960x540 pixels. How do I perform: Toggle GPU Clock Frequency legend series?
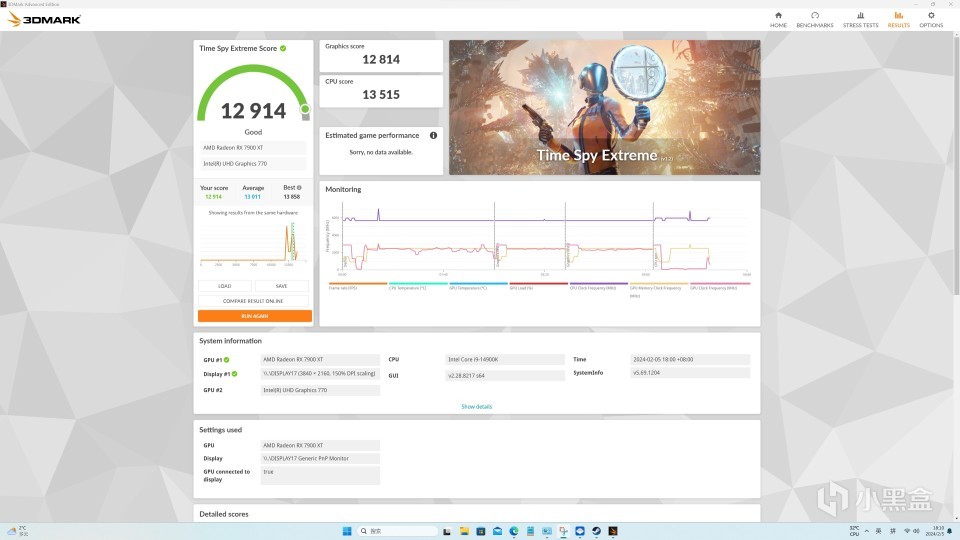[x=719, y=286]
